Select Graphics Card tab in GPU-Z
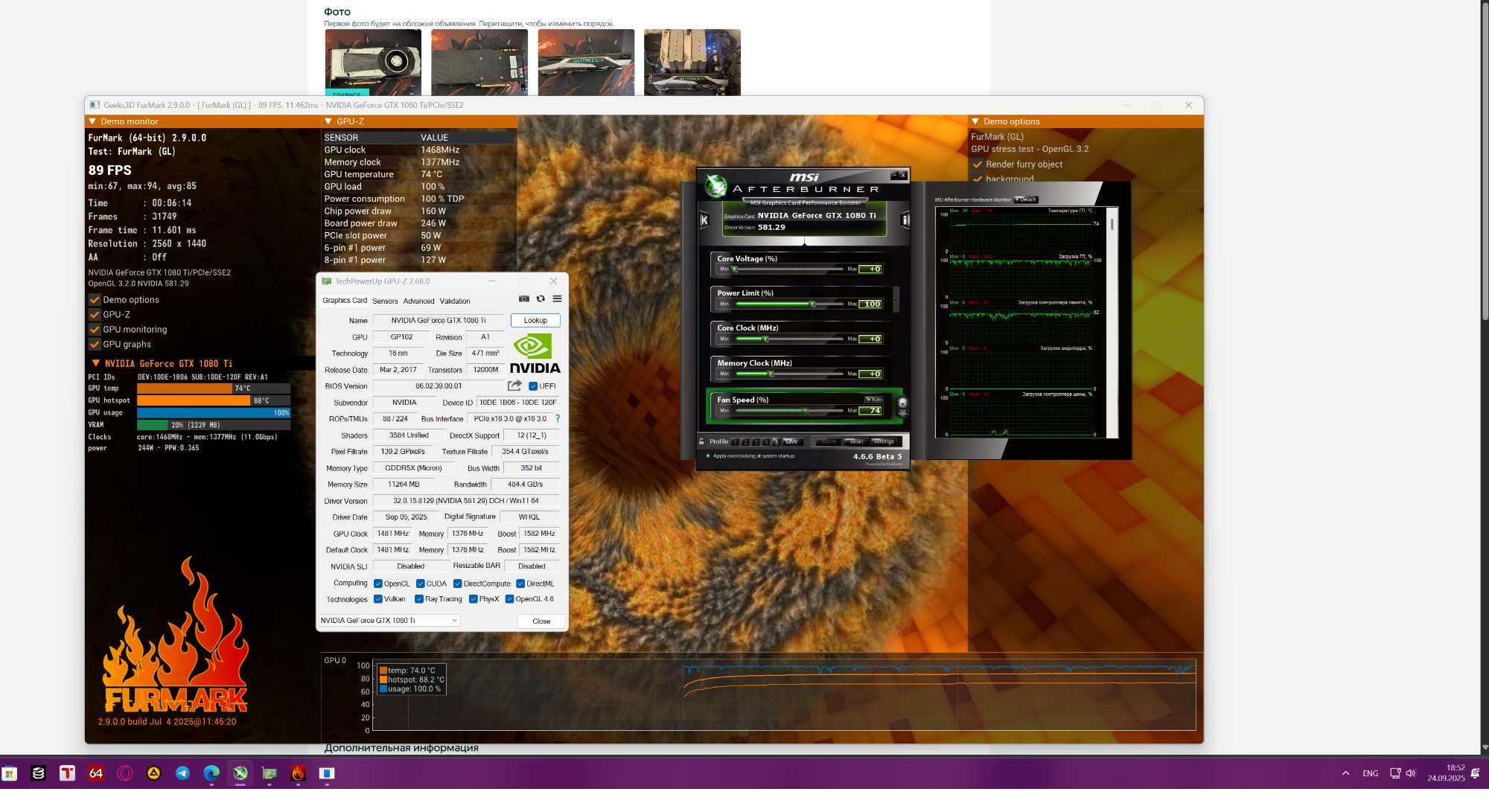Screen dimensions: 1489x812 click(344, 301)
